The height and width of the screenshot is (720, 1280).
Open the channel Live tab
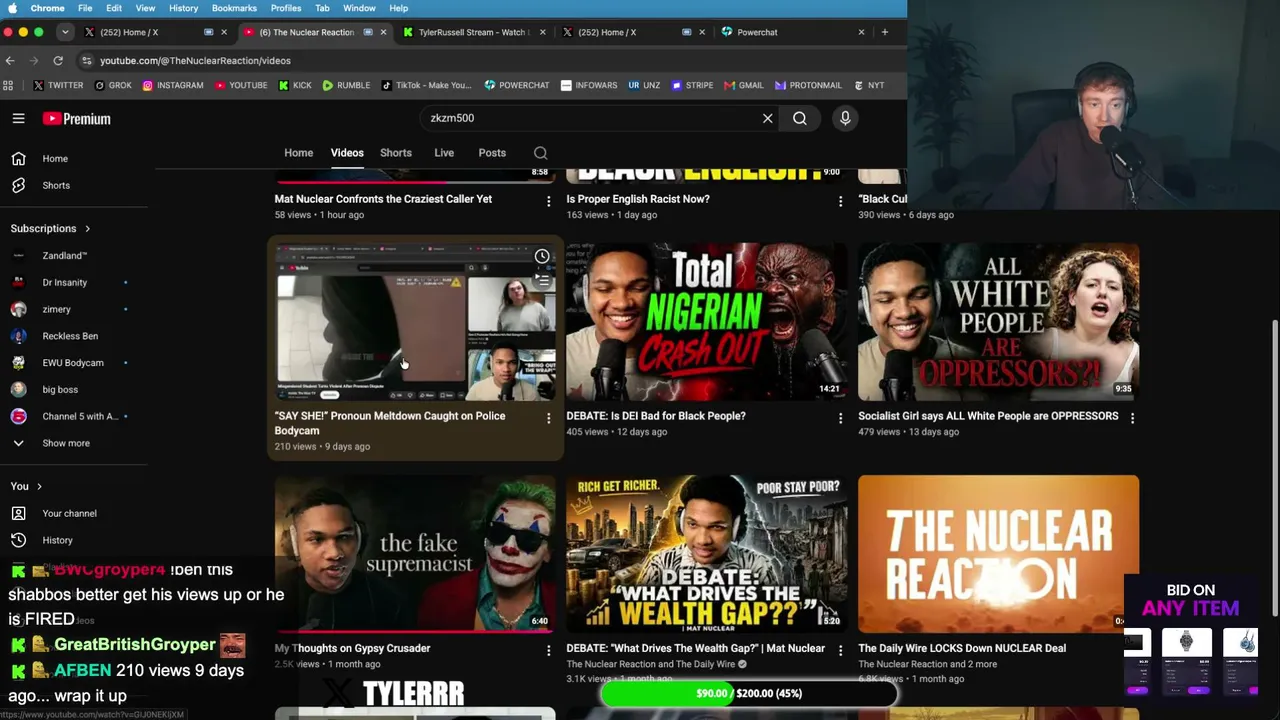click(x=444, y=153)
